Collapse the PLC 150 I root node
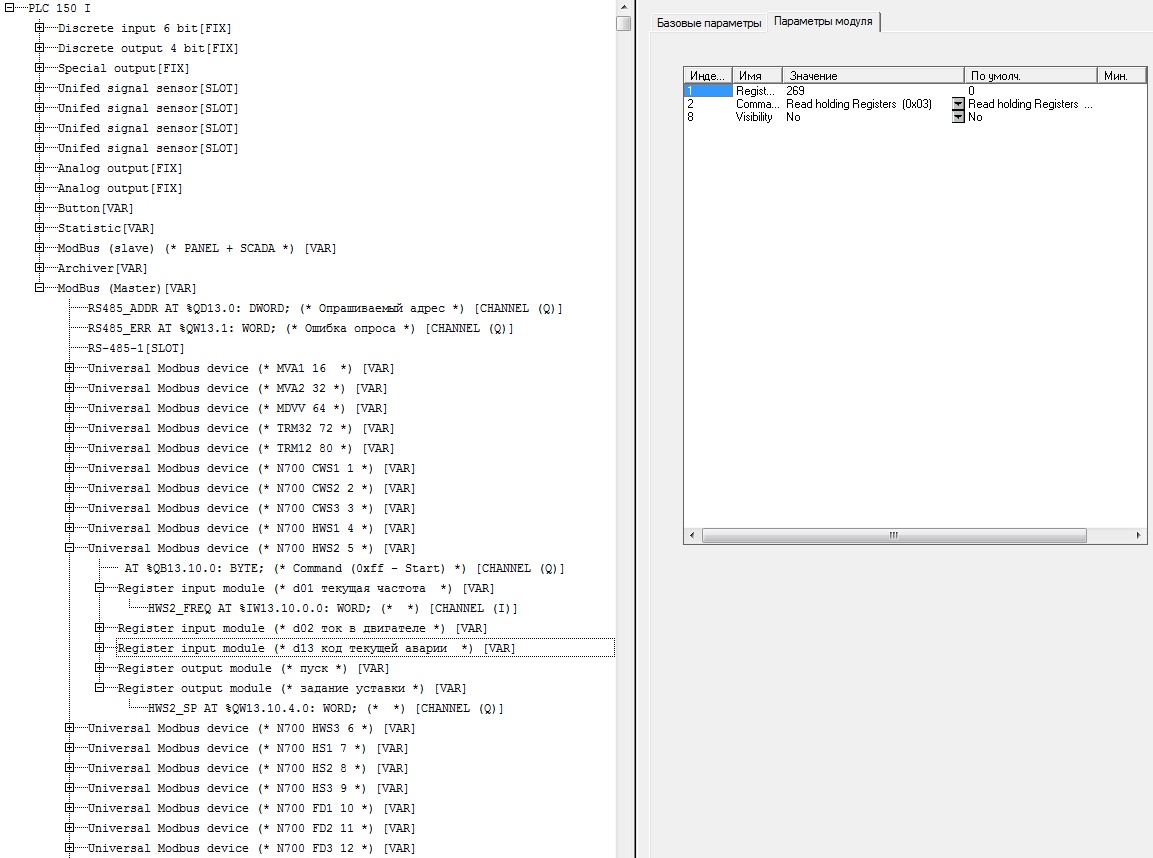This screenshot has height=858, width=1153. 10,8
